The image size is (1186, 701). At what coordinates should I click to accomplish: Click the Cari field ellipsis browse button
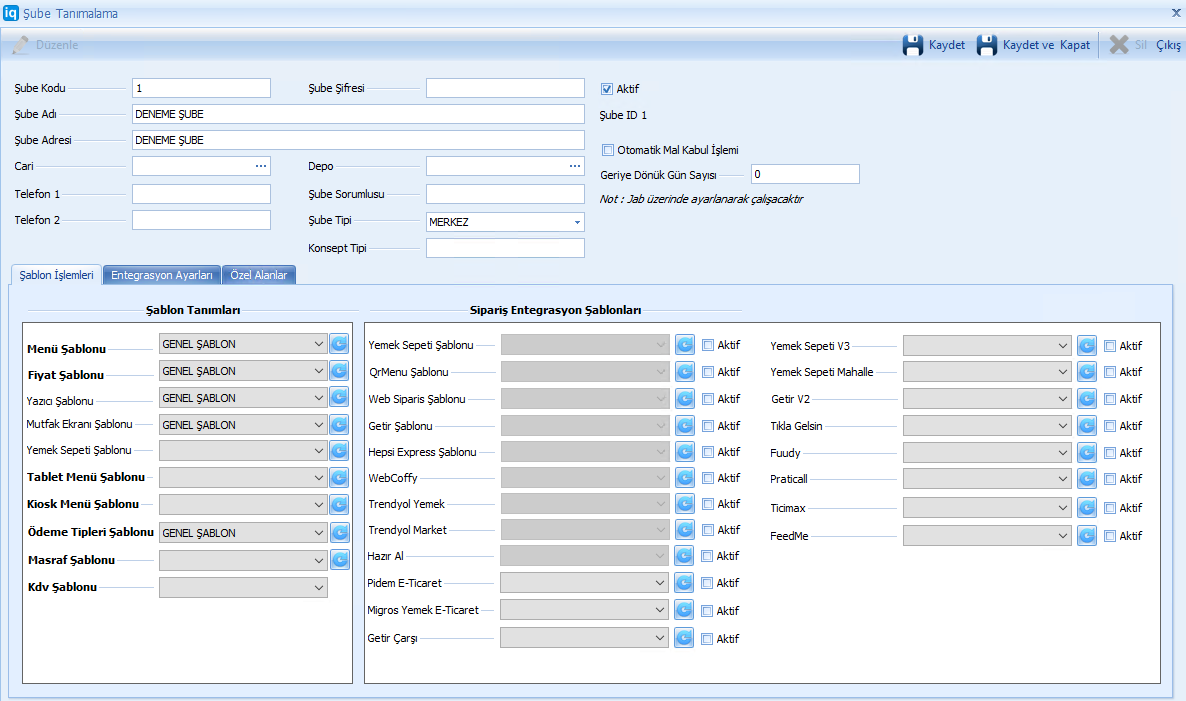[x=261, y=165]
